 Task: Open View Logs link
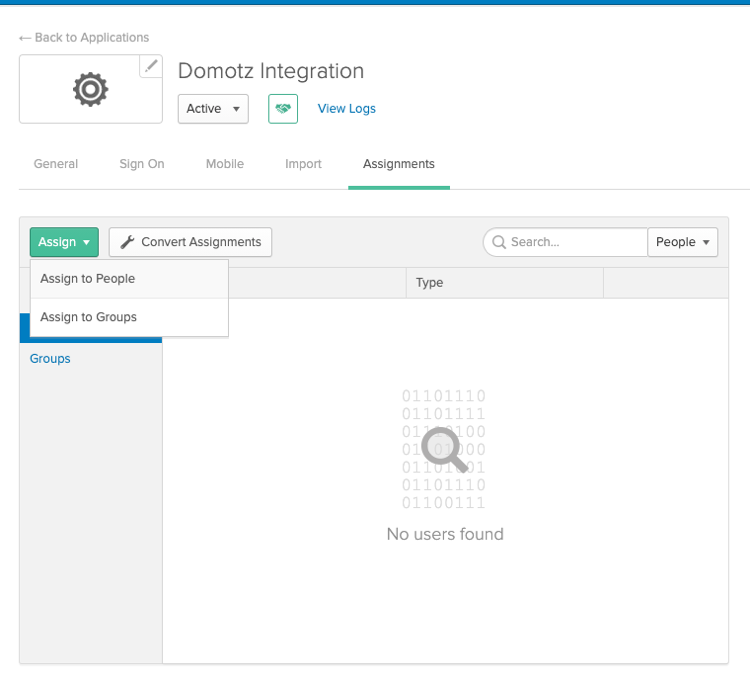click(x=347, y=109)
